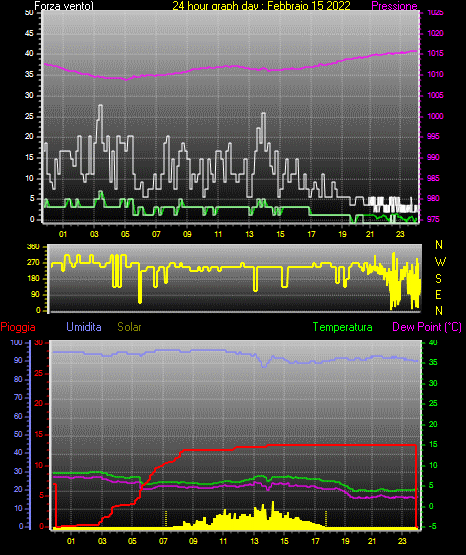This screenshot has width=466, height=555.
Task: Select the blue 'Umidita' legend label
Action: [x=84, y=327]
